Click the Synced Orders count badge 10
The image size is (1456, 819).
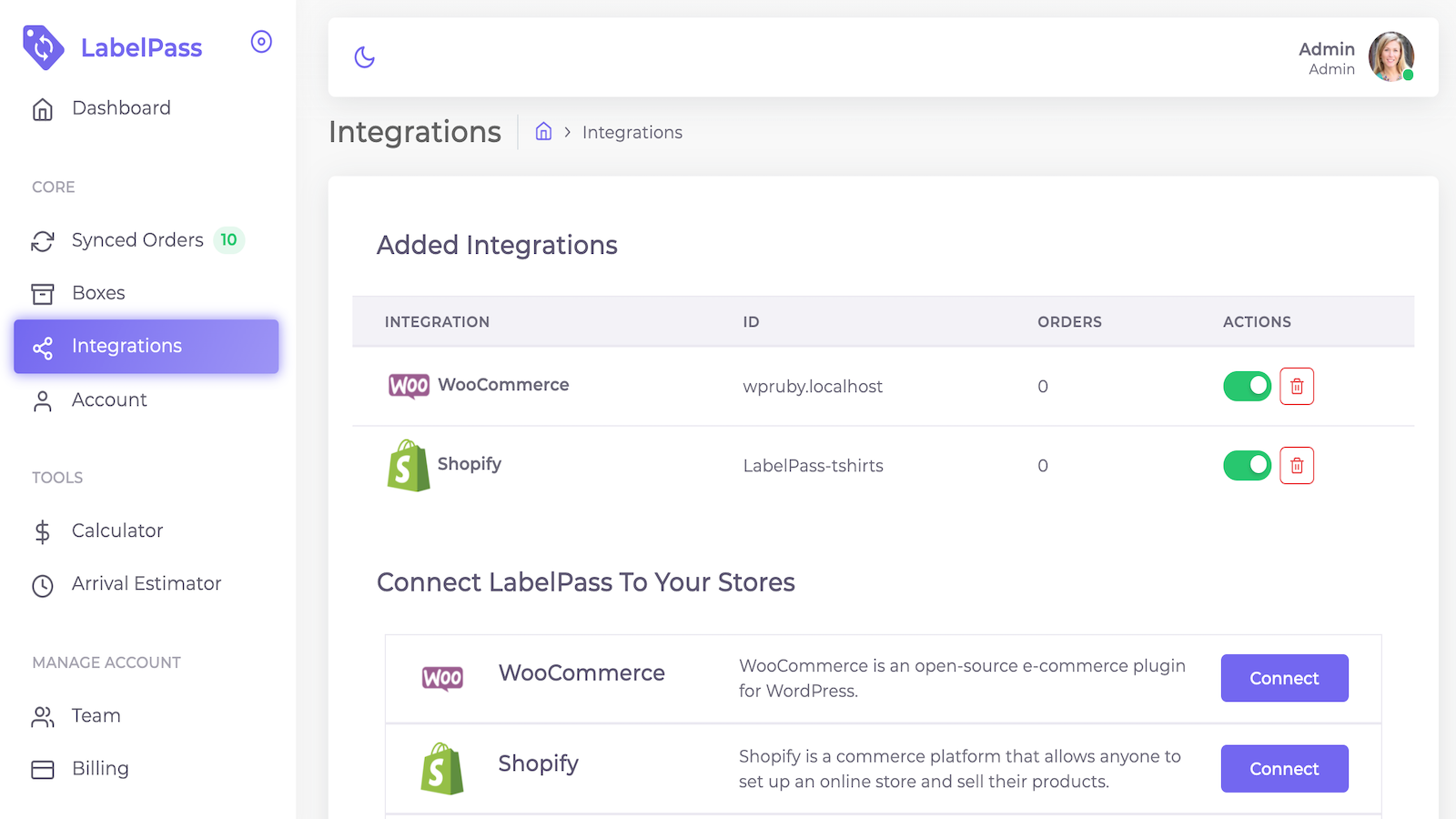228,240
